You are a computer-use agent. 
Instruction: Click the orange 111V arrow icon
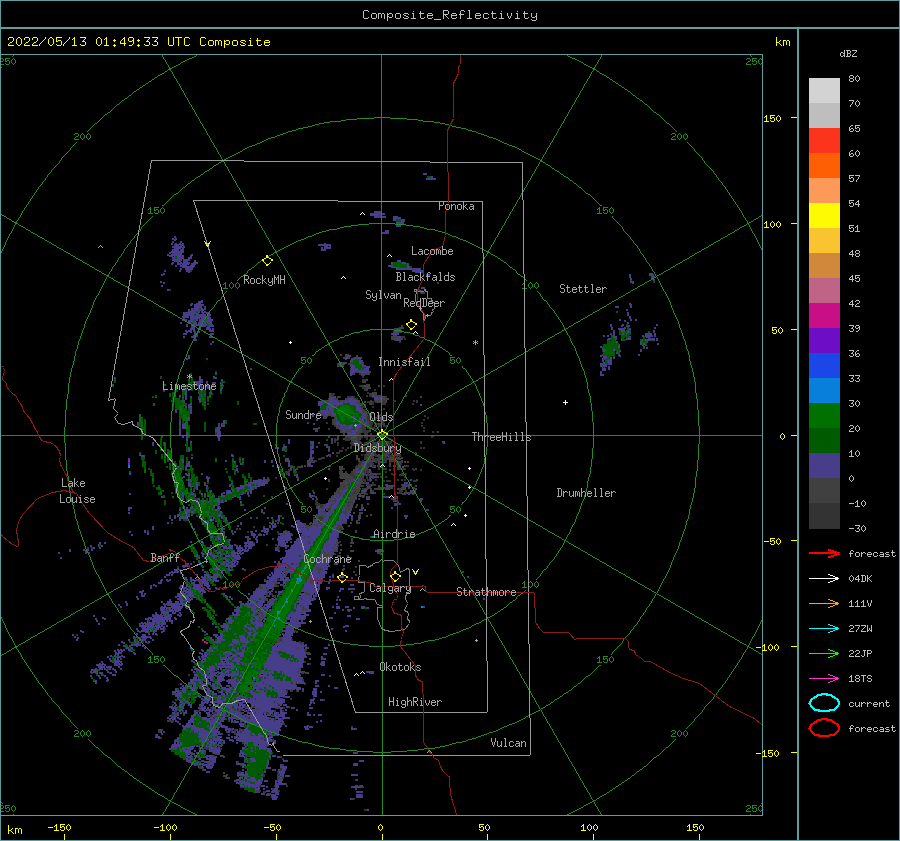[824, 603]
